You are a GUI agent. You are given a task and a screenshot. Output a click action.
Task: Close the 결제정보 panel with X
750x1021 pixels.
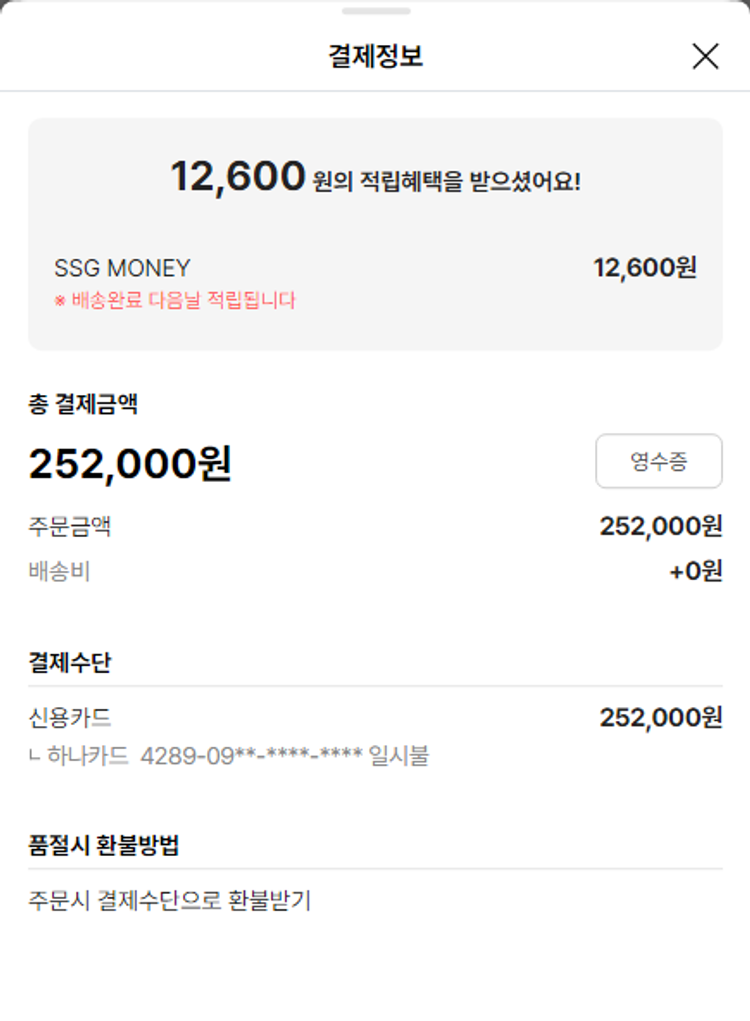[x=705, y=57]
